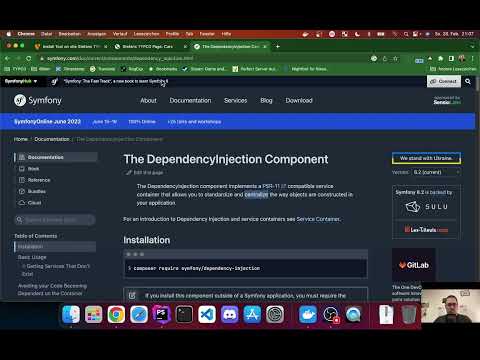Go to Documentation in the breadcrumb
This screenshot has width=480, height=360.
tap(52, 139)
